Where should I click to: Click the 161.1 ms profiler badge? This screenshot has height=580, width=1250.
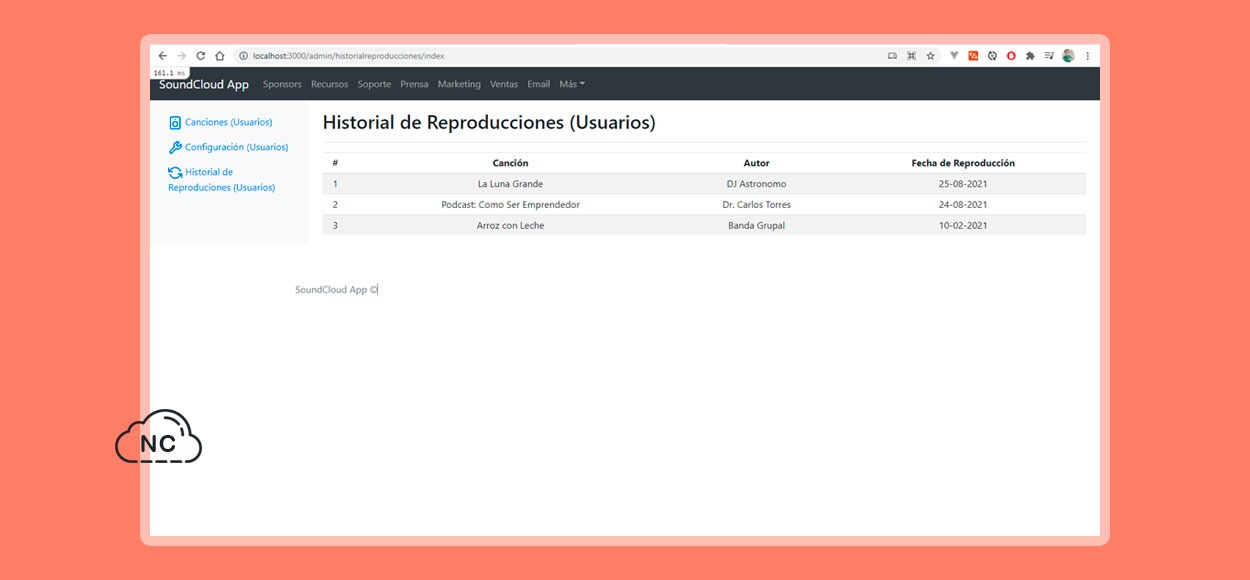coord(170,73)
